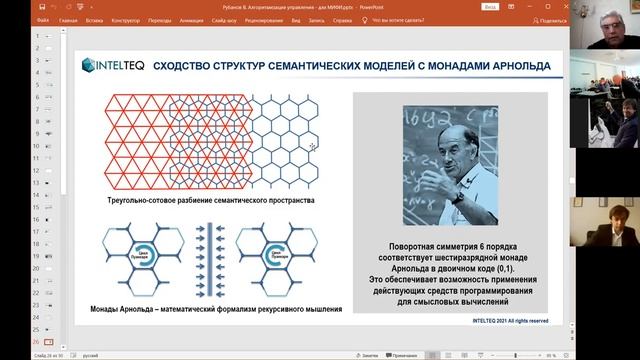Redo the action in Quick Access Toolbar
Viewport: 640px width, 360px height.
pyautogui.click(x=68, y=7)
